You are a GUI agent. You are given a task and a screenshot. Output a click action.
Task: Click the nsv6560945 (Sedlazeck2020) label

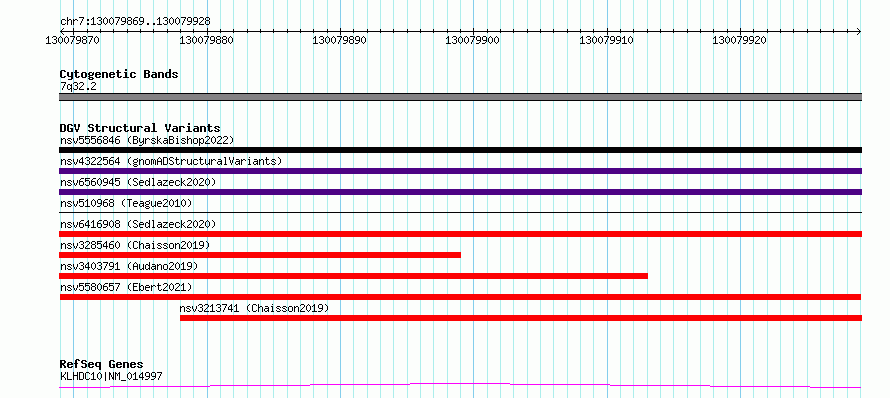138,182
